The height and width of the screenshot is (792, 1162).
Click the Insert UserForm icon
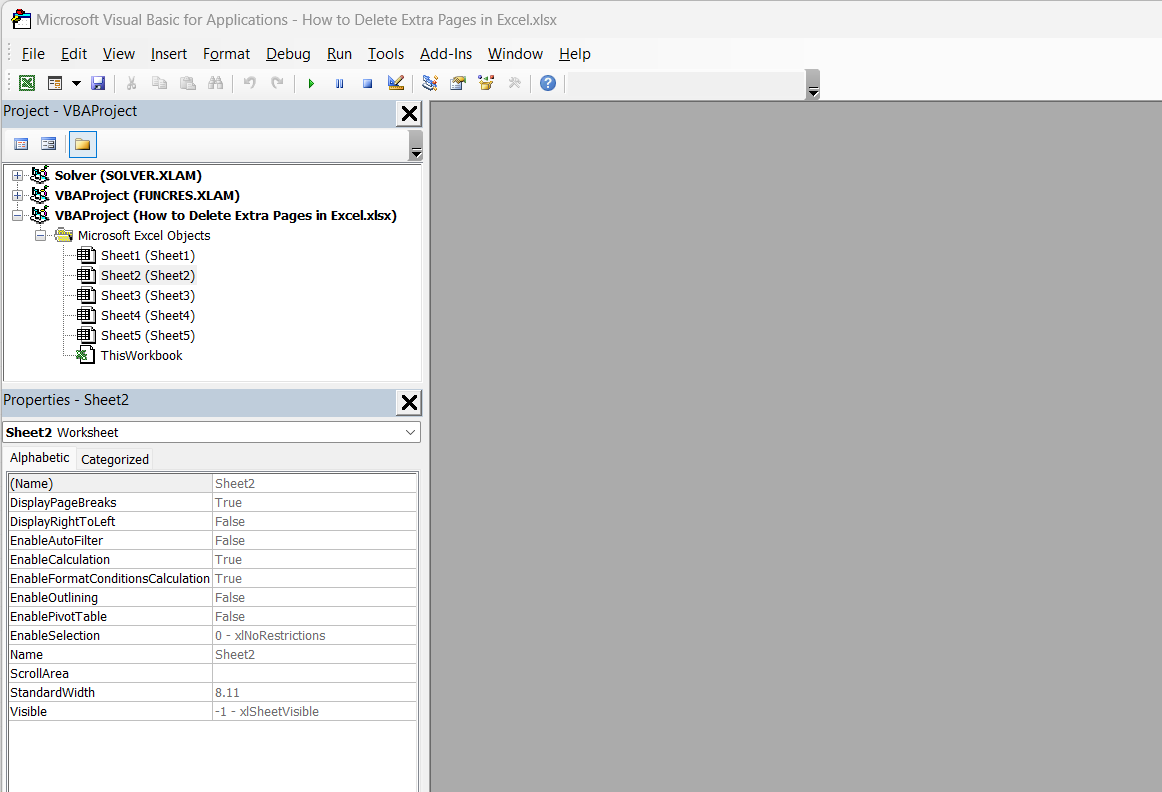pyautogui.click(x=55, y=83)
